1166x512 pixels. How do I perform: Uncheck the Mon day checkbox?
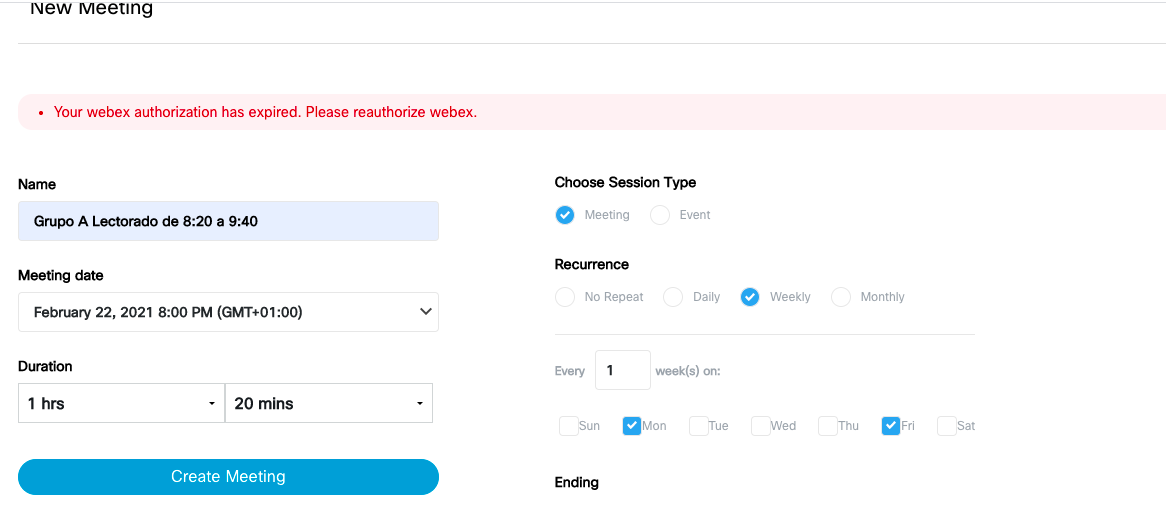click(x=632, y=426)
